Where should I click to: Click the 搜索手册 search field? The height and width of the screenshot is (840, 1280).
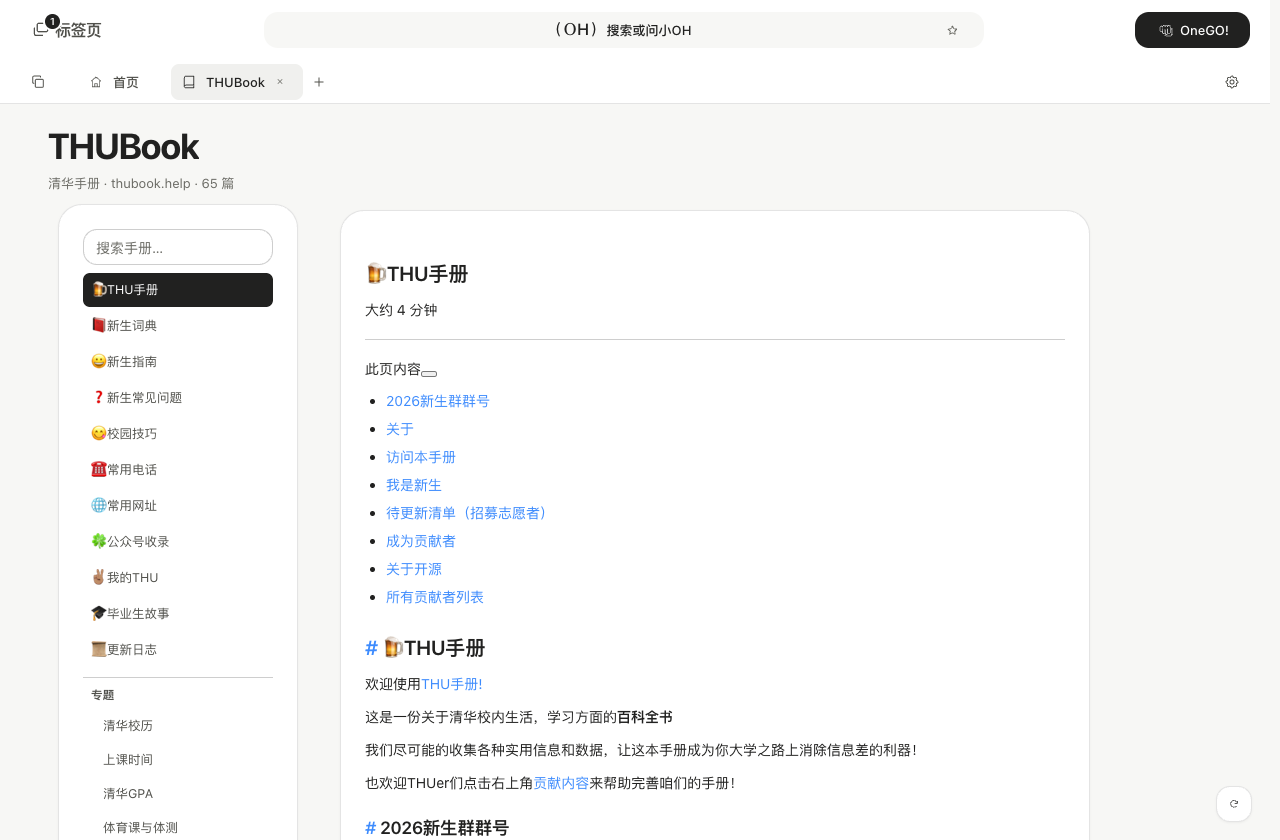tap(178, 247)
